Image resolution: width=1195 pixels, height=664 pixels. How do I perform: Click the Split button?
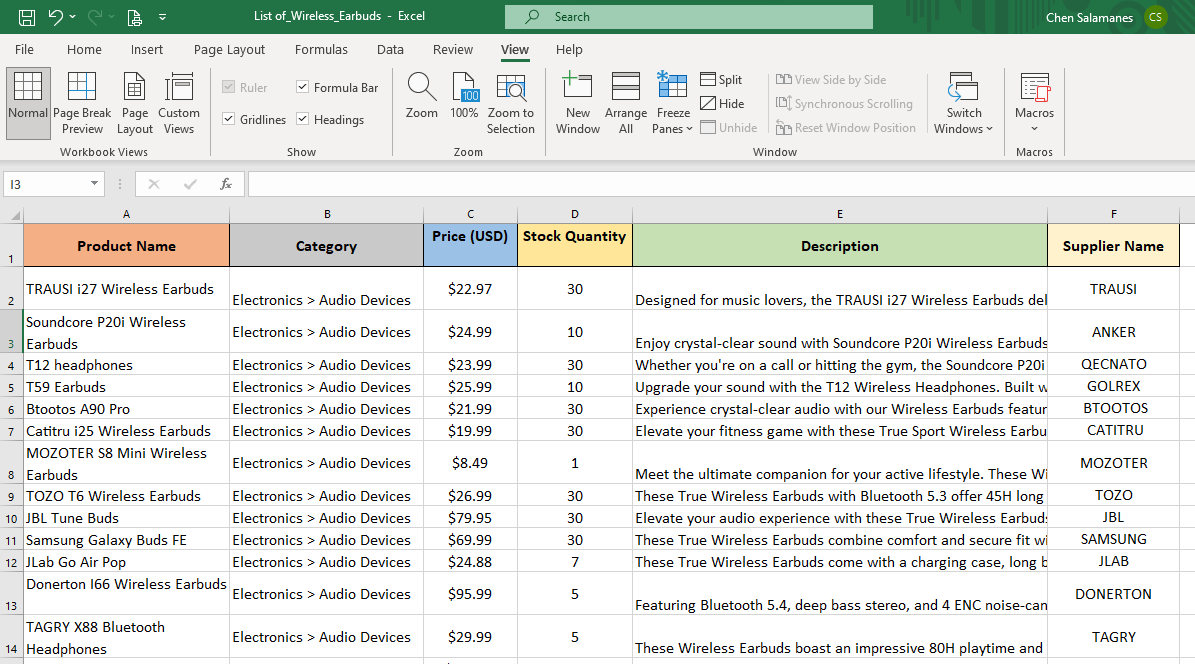pyautogui.click(x=721, y=79)
